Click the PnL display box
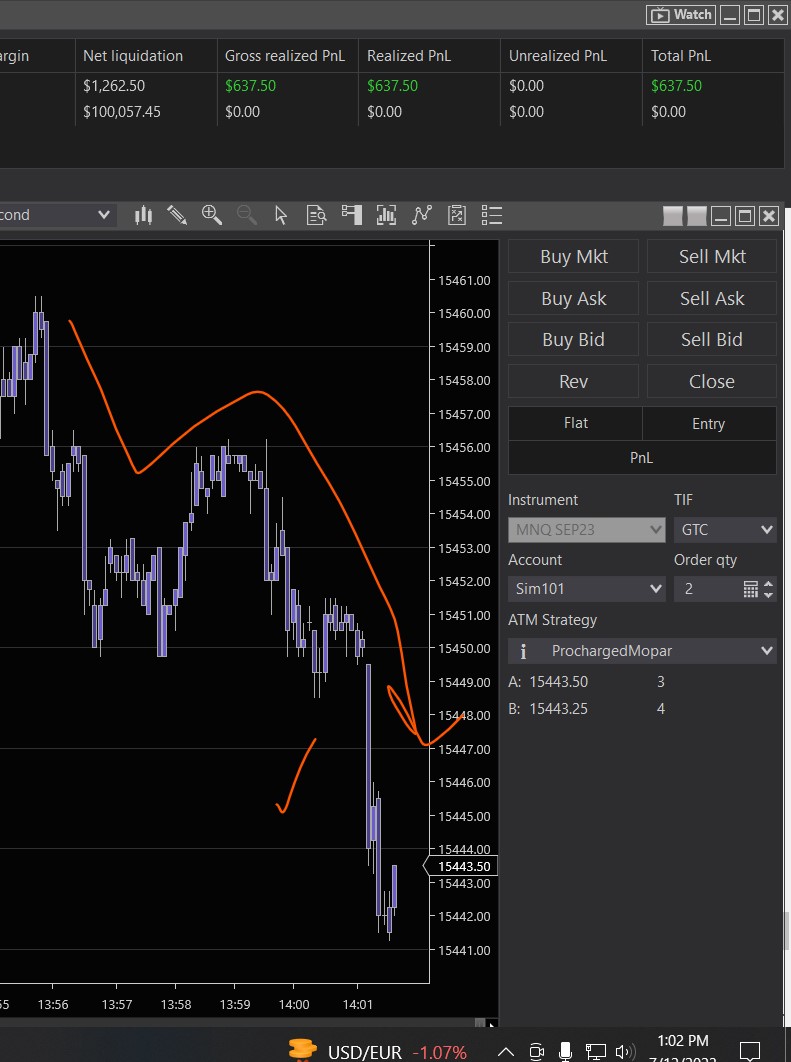 [x=642, y=458]
